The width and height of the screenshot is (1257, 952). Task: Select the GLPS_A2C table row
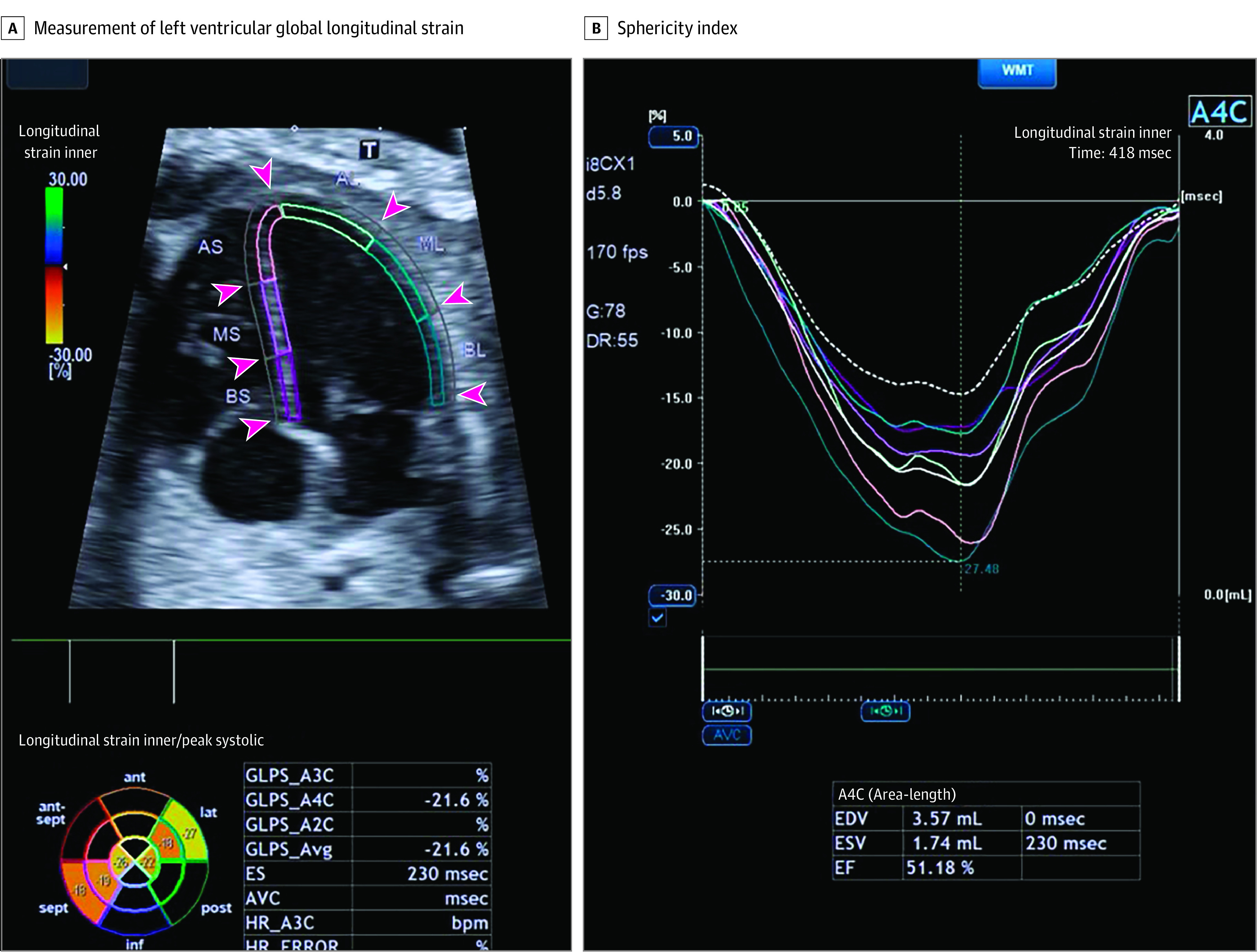click(x=368, y=824)
